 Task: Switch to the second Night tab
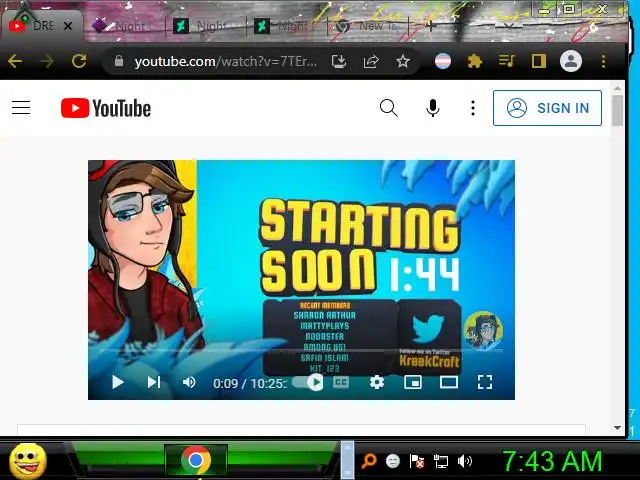click(204, 26)
